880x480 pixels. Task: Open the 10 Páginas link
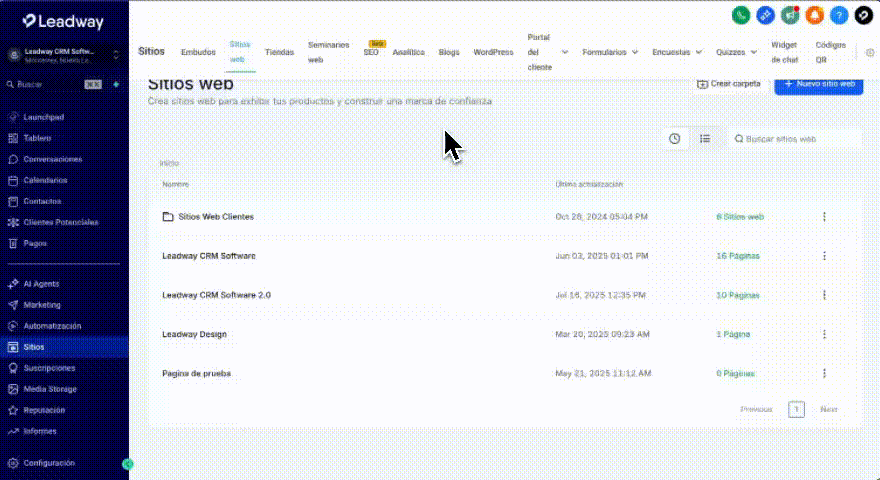pos(738,295)
